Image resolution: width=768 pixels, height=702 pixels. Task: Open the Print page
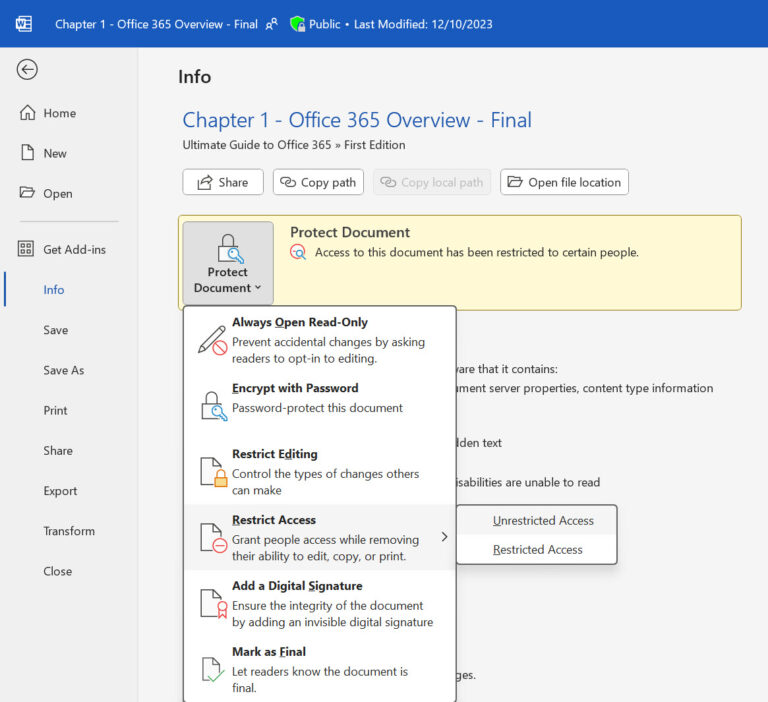55,411
